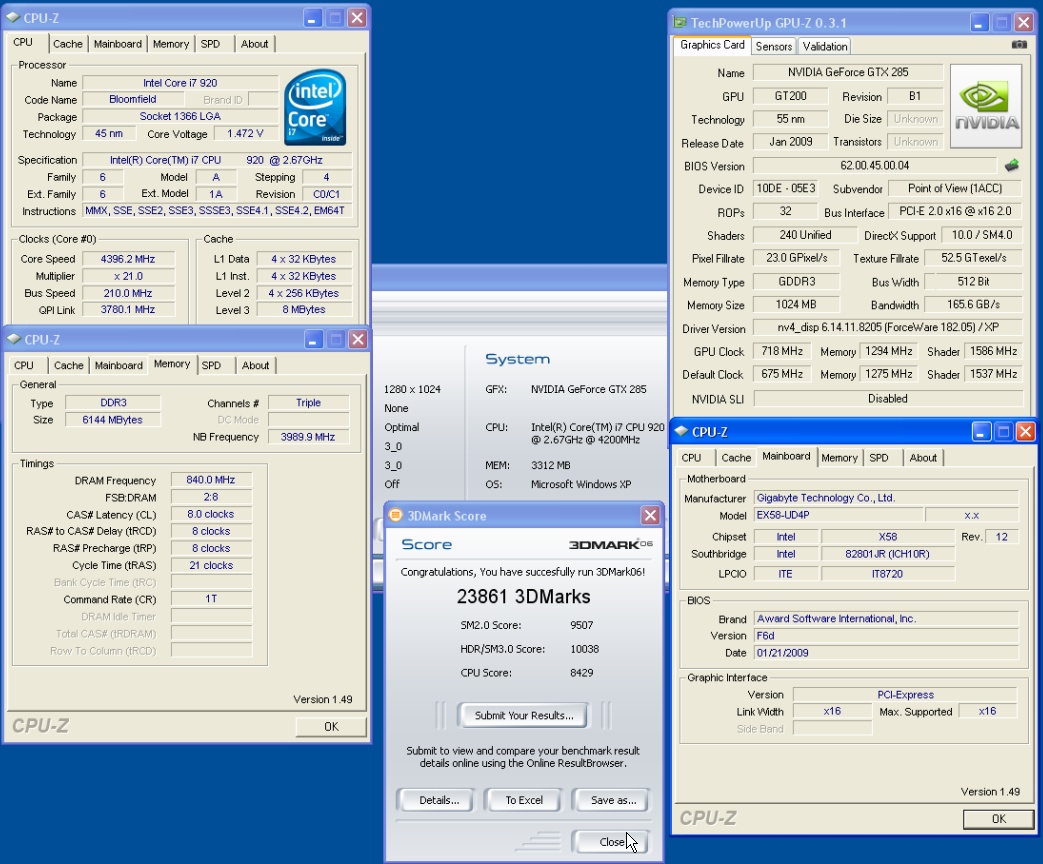This screenshot has height=864, width=1043.
Task: Click the Device ID value 10DE - 05E3
Action: tap(786, 188)
